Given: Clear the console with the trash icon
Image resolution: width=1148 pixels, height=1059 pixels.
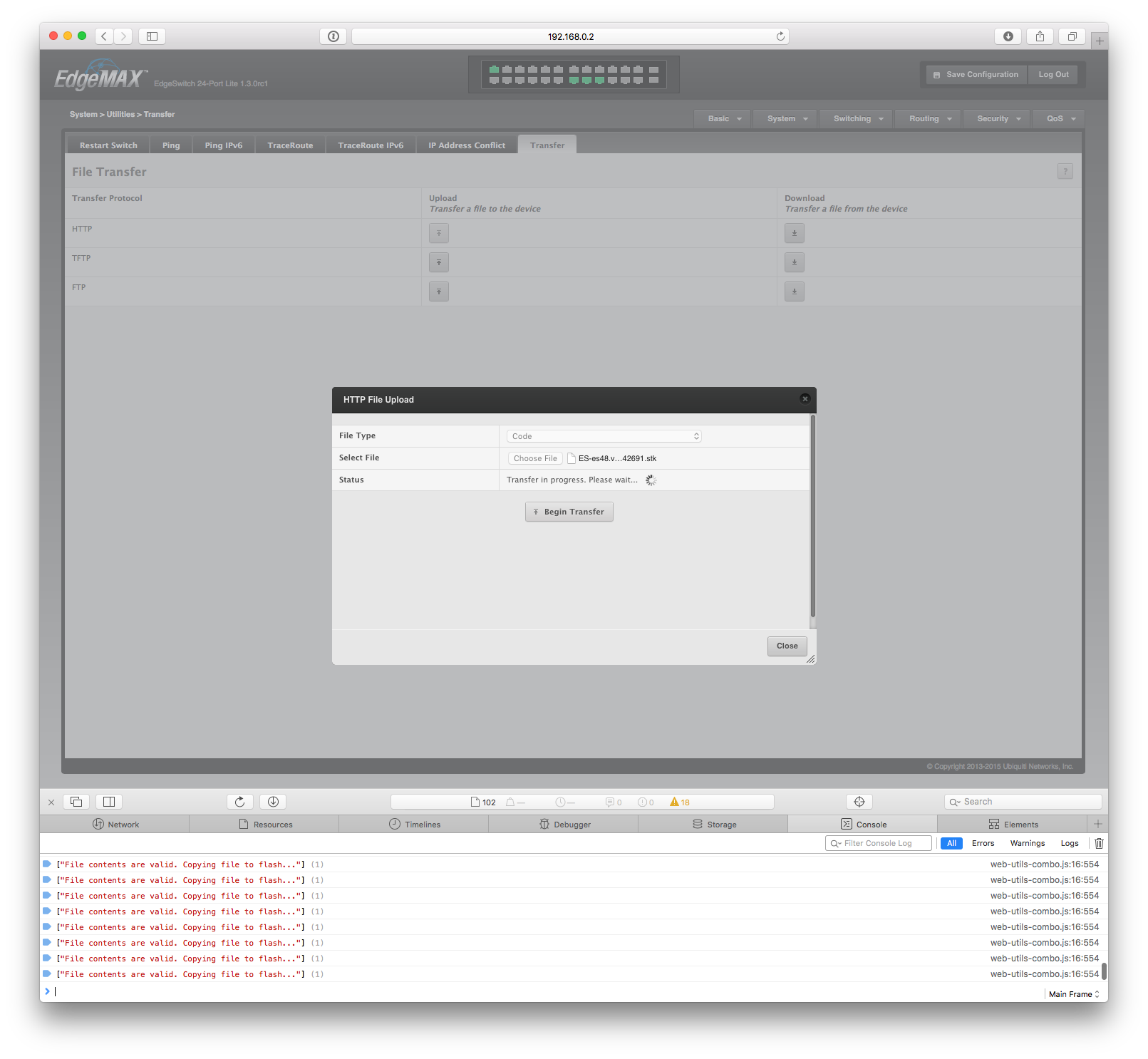Looking at the screenshot, I should [x=1099, y=843].
